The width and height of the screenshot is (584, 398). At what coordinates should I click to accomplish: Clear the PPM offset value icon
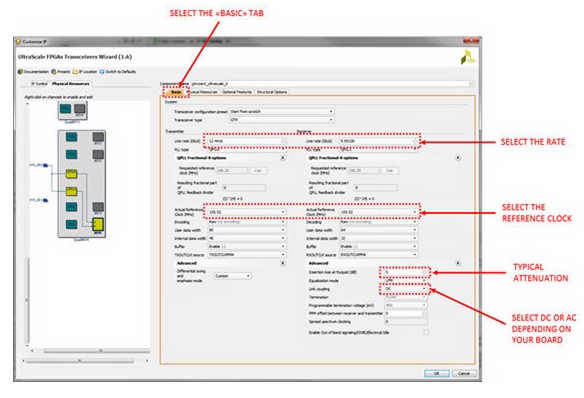[x=425, y=313]
